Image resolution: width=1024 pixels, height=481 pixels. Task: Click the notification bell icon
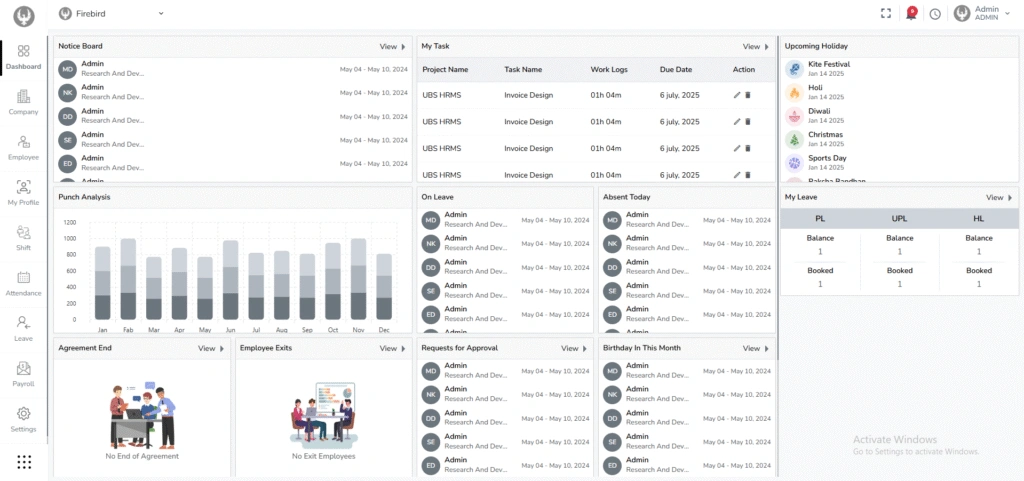point(911,13)
